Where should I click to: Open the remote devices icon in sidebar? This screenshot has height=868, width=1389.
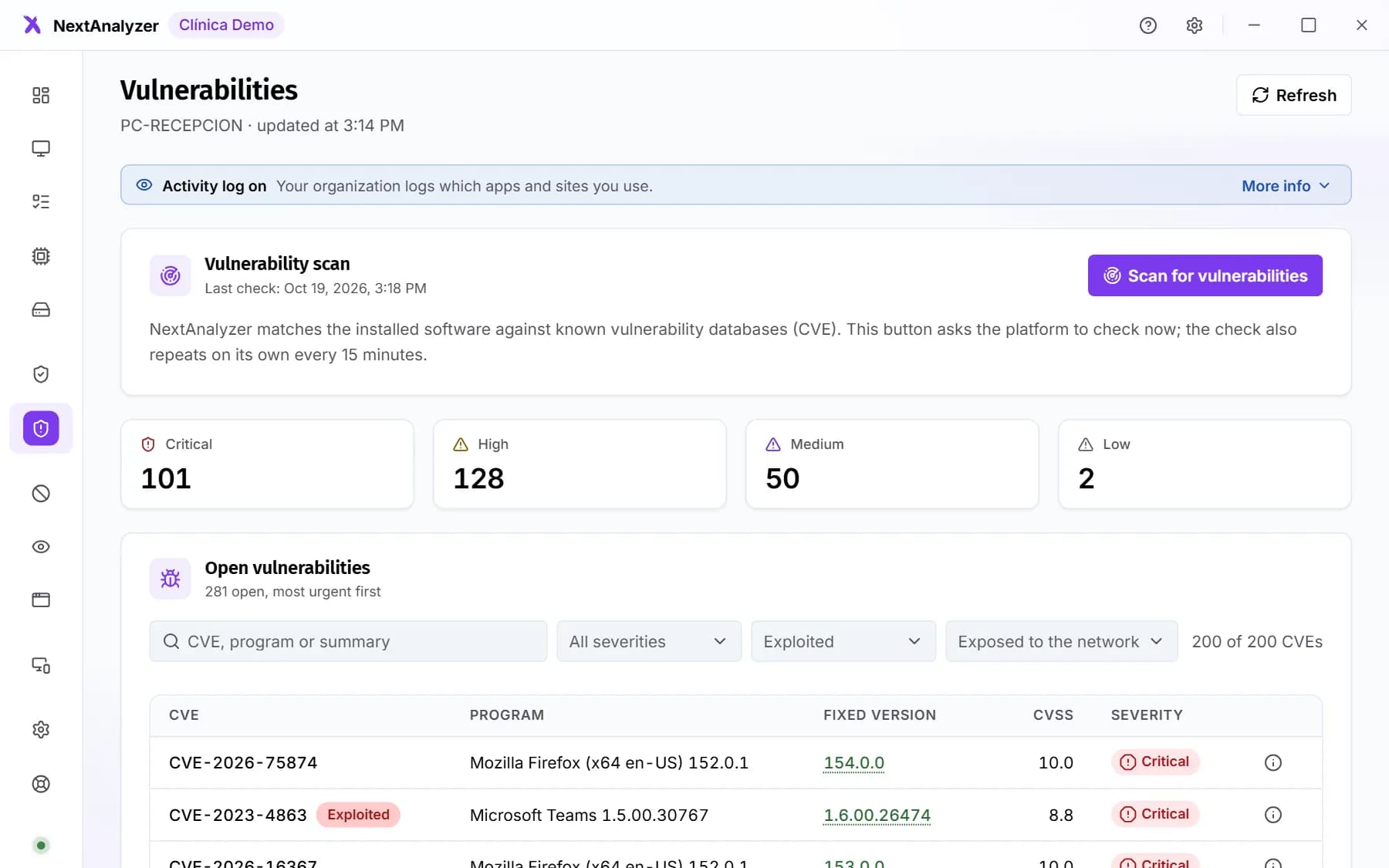pyautogui.click(x=41, y=665)
